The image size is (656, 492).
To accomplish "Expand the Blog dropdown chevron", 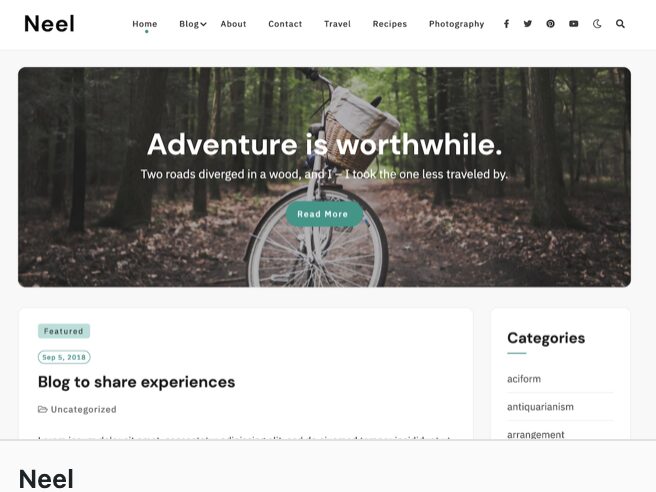I will (203, 24).
